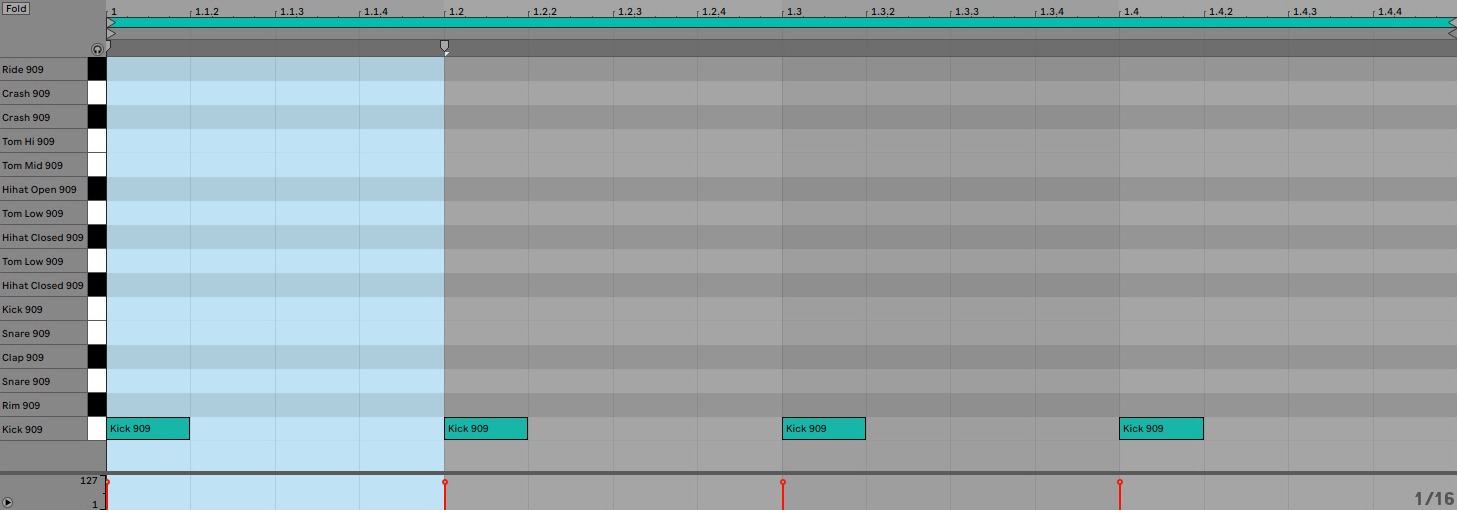1457x510 pixels.
Task: Click the black piano key beside Ride 909
Action: 97,69
